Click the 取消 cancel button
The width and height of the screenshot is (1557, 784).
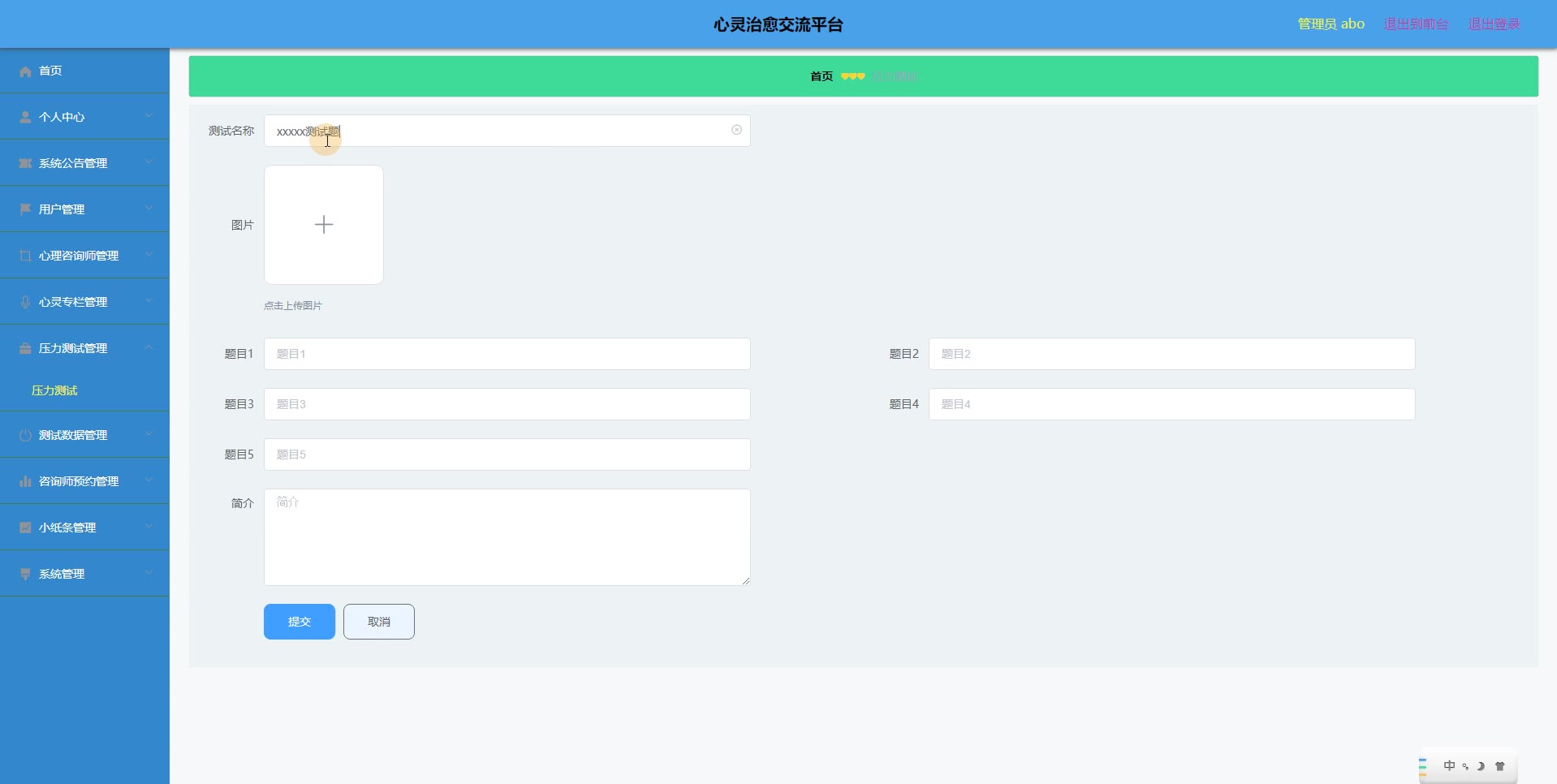tap(379, 622)
